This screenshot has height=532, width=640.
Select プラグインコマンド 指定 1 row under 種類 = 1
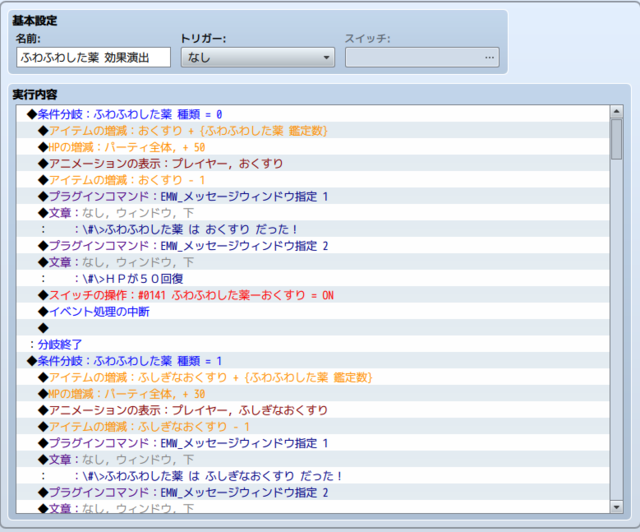(313, 443)
